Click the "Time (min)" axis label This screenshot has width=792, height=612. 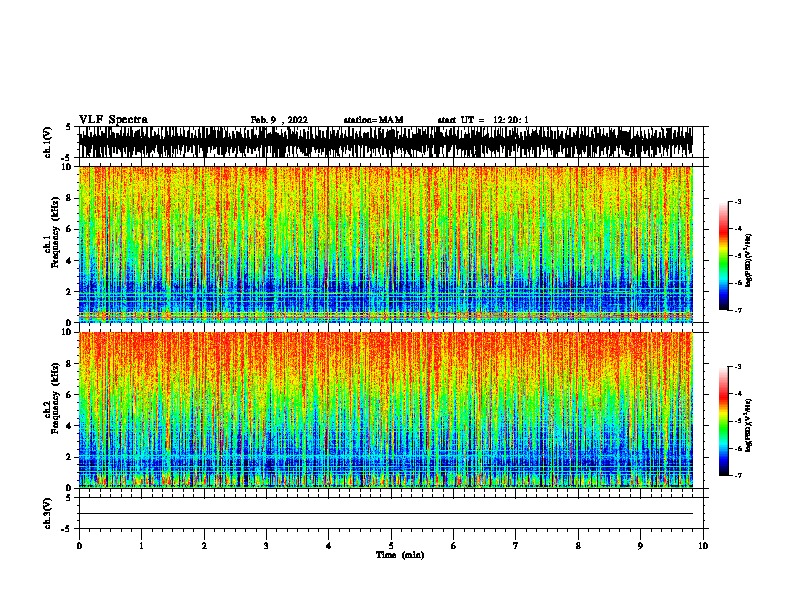(400, 555)
